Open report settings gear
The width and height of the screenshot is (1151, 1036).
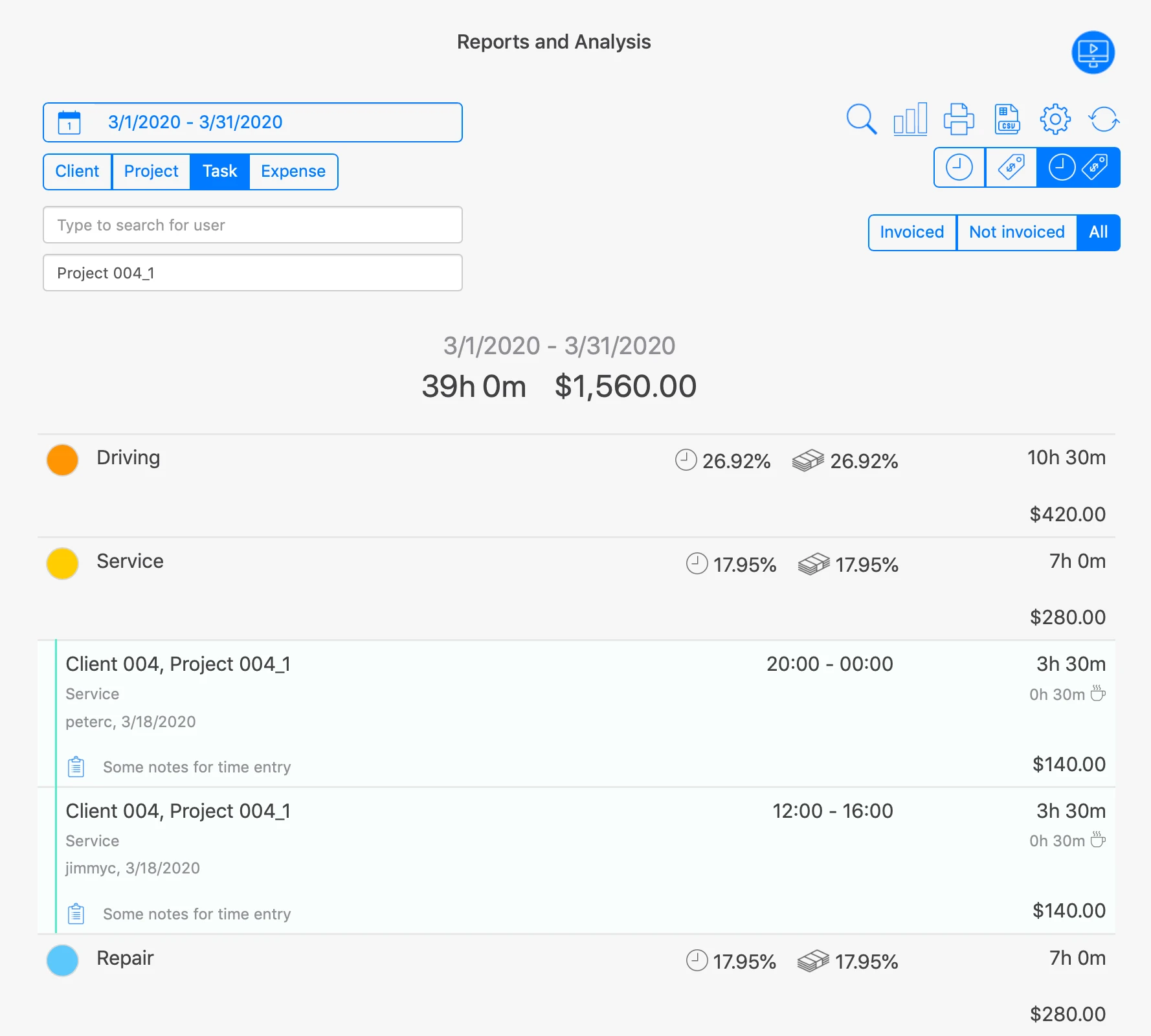point(1055,119)
